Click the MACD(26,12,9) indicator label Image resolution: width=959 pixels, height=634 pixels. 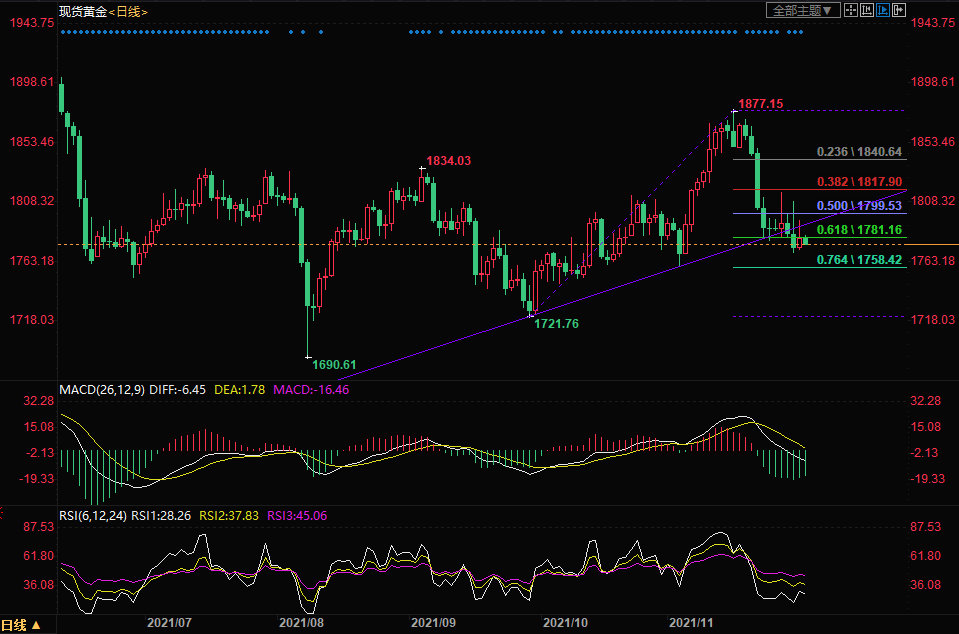102,389
